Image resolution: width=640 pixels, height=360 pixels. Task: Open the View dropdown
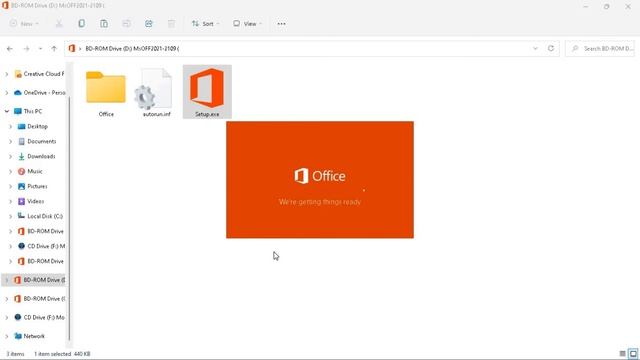247,24
